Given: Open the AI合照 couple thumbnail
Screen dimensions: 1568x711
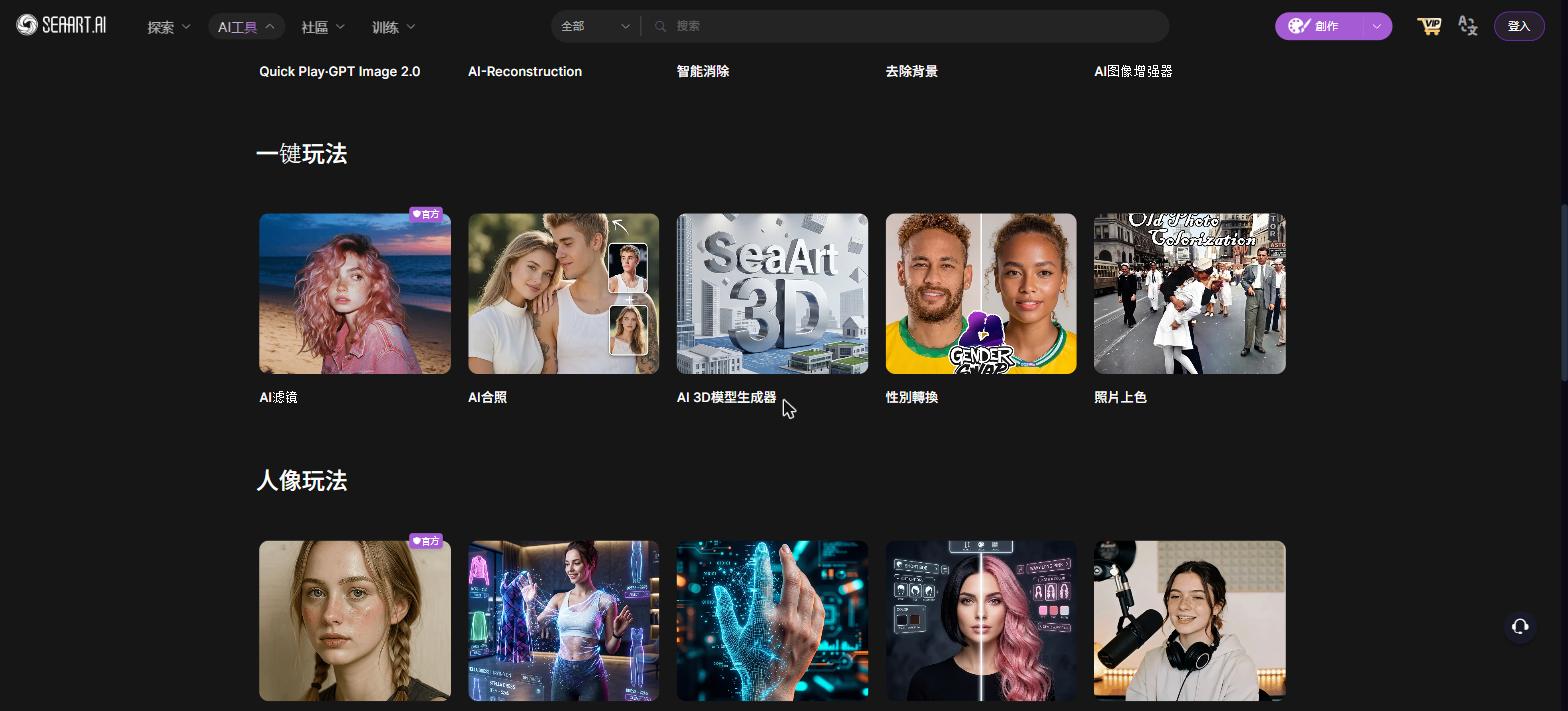Looking at the screenshot, I should (564, 293).
